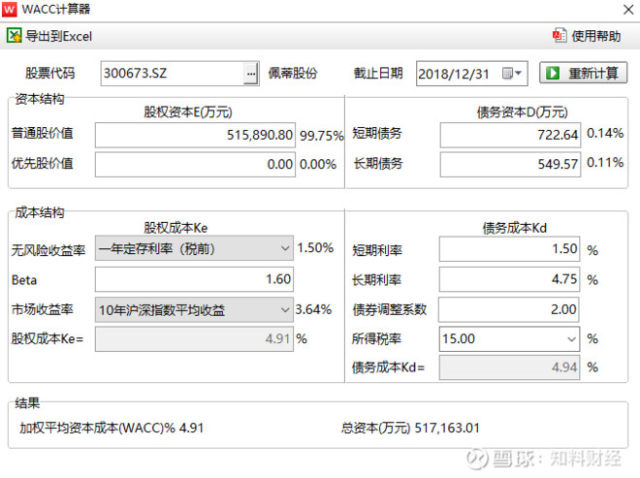
Task: Open the help document icon
Action: coord(559,36)
